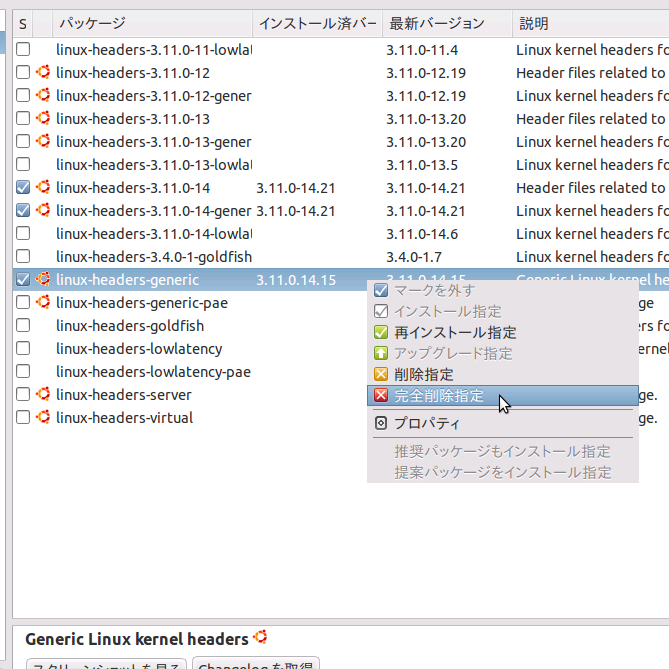669x669 pixels.
Task: Click Ubuntu icon beside linux-headers-server
Action: 43,394
